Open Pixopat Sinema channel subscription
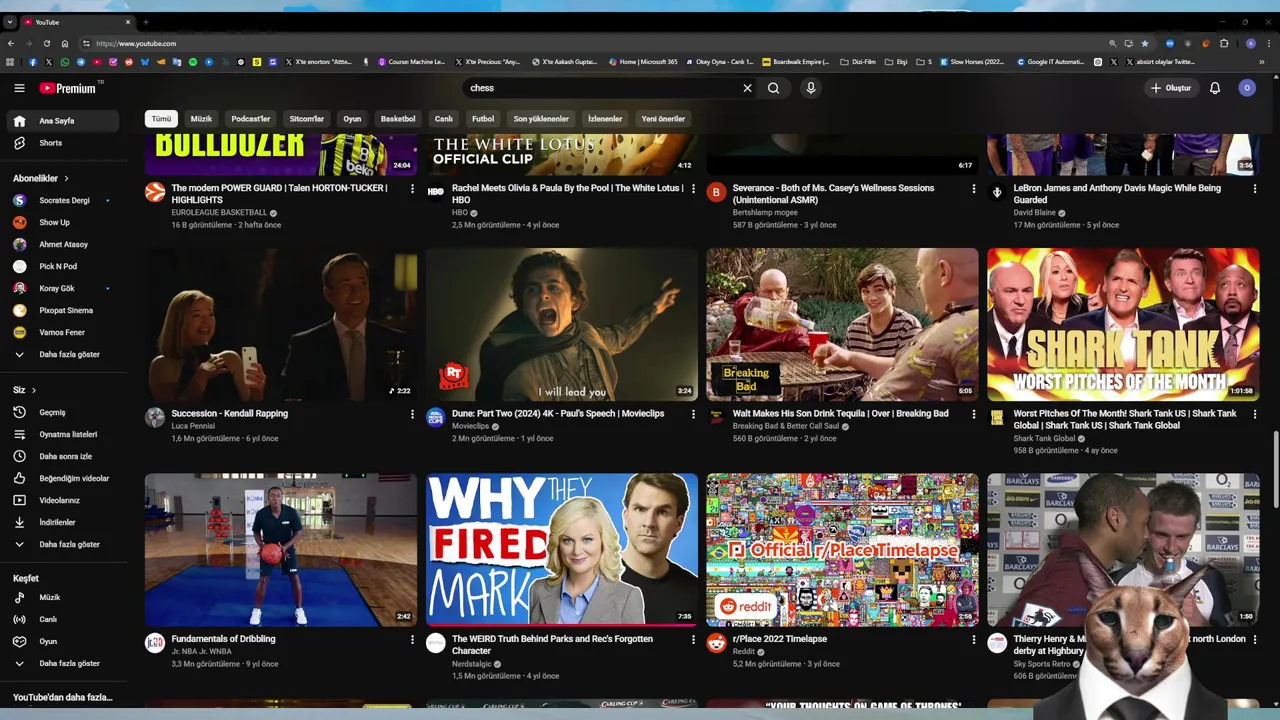 coord(64,310)
